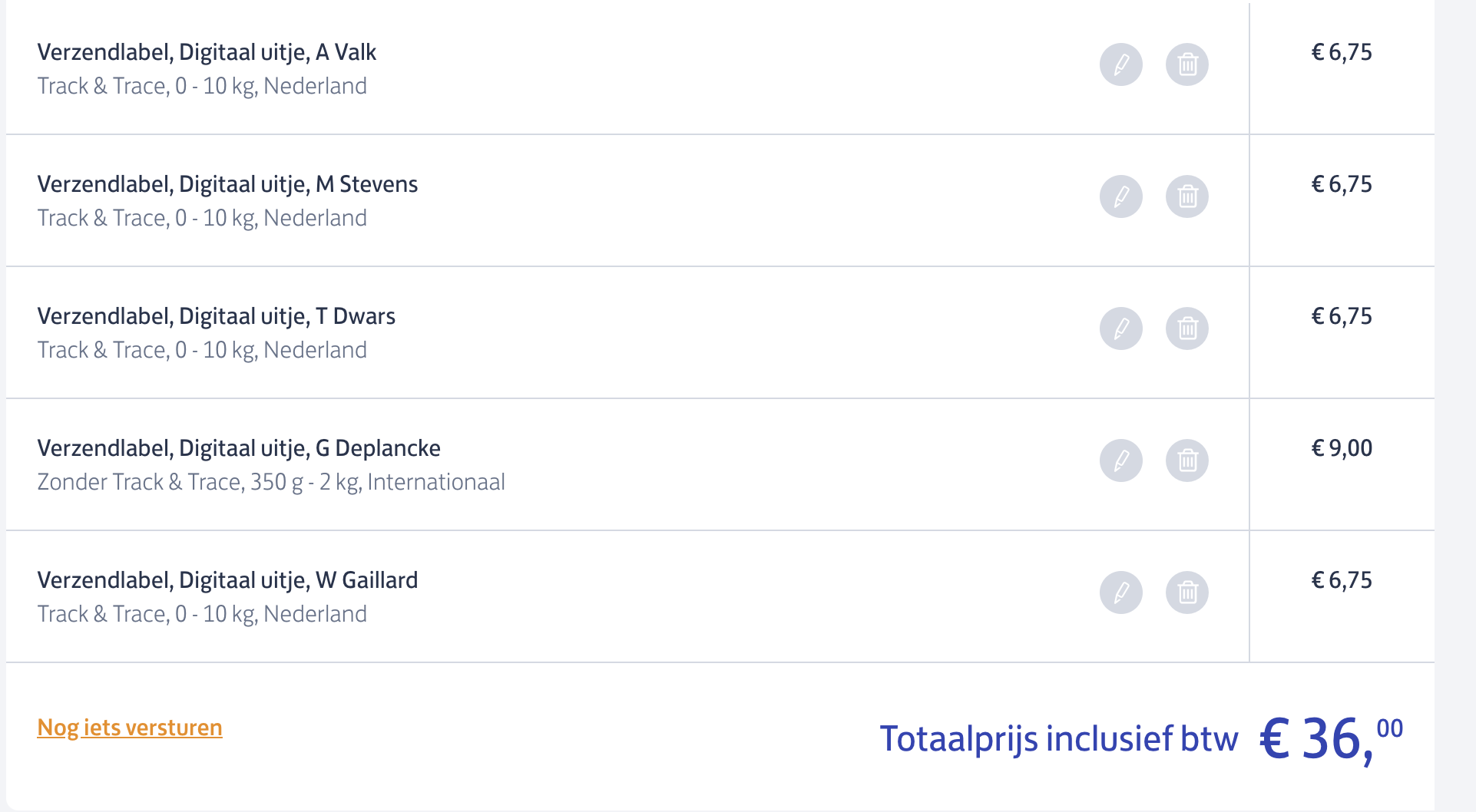Remove the G Deplancke label
Viewport: 1476px width, 812px height.
pos(1187,460)
